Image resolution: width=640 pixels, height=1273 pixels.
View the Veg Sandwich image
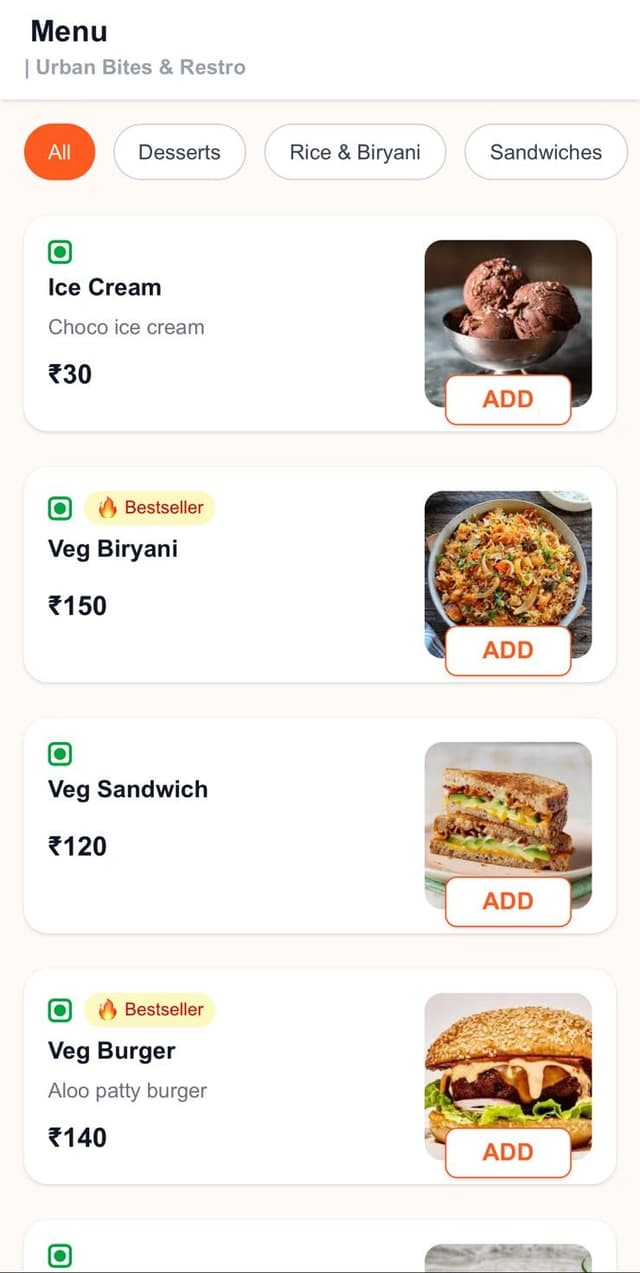coord(508,807)
